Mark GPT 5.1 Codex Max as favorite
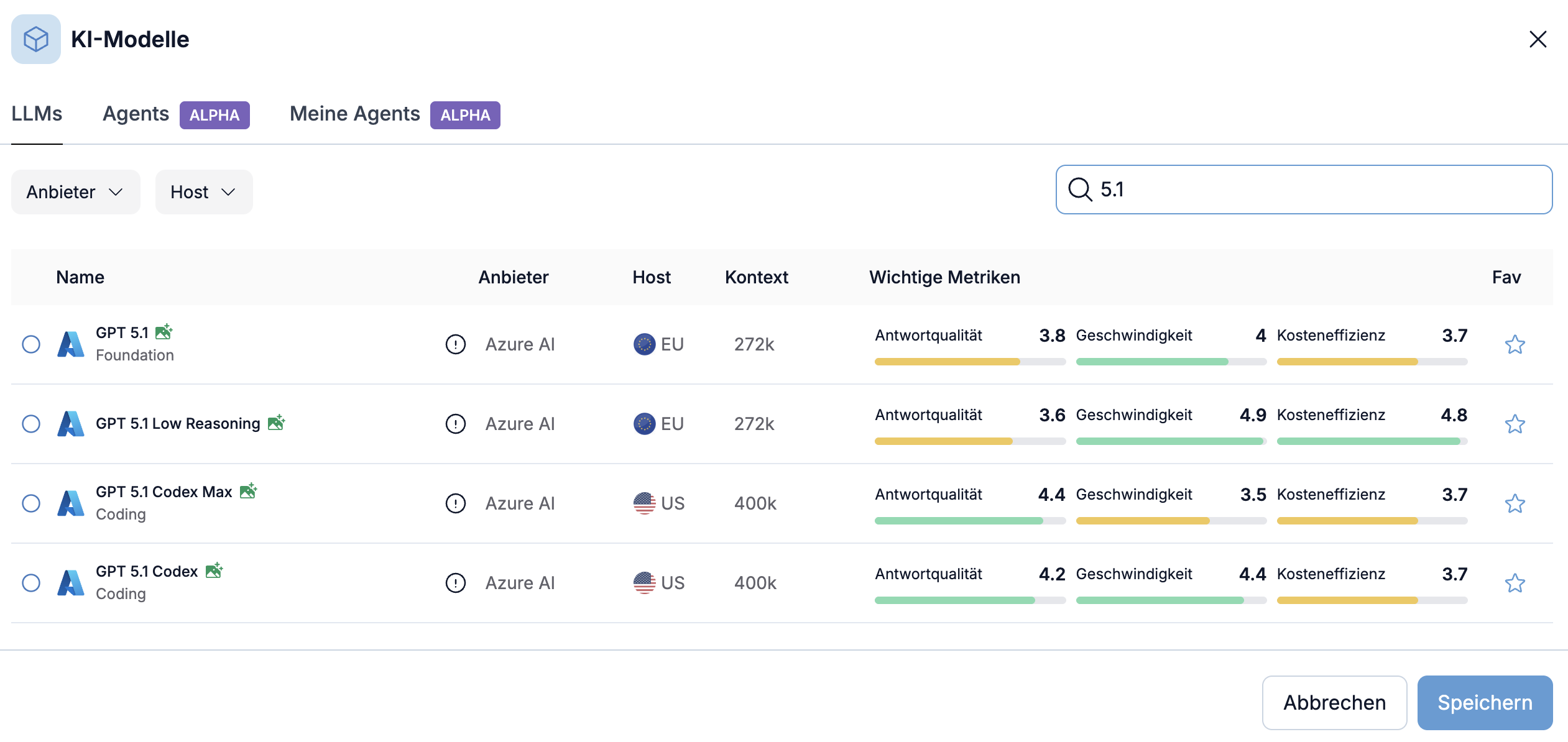This screenshot has height=742, width=1568. point(1515,503)
